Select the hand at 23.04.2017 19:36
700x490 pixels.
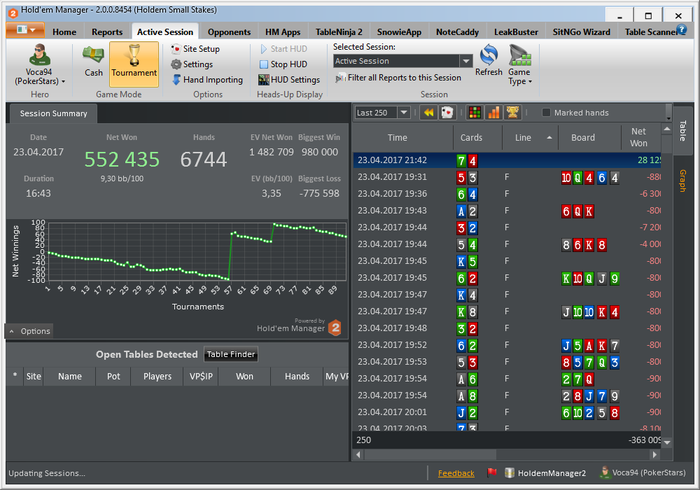tap(507, 194)
